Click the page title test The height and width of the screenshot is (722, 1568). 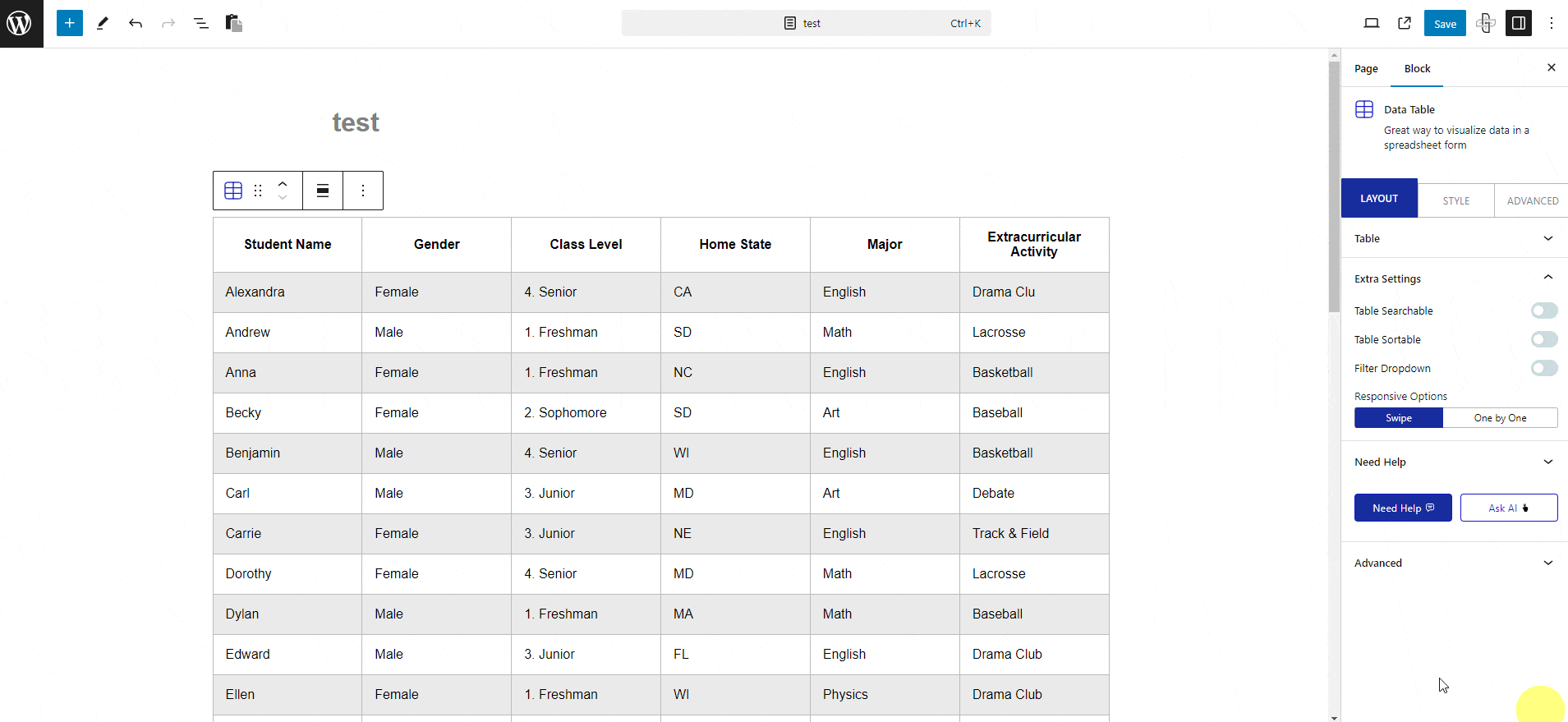click(356, 122)
